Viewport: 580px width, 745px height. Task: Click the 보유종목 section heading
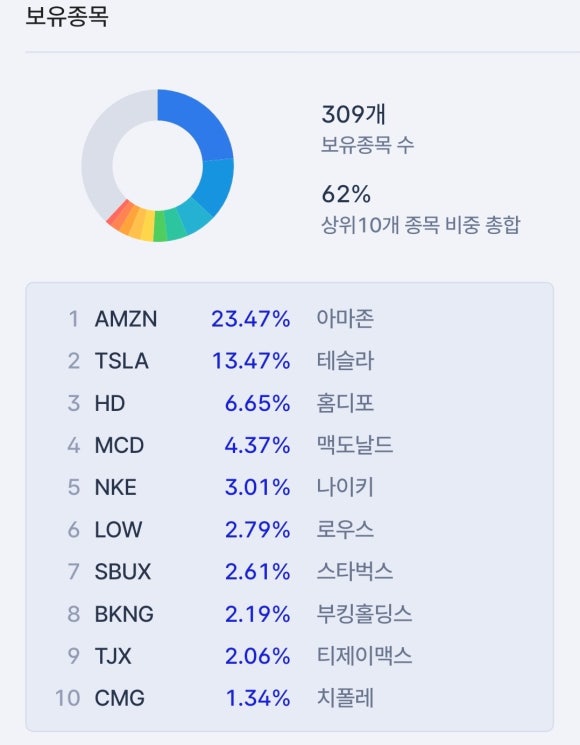pos(67,16)
